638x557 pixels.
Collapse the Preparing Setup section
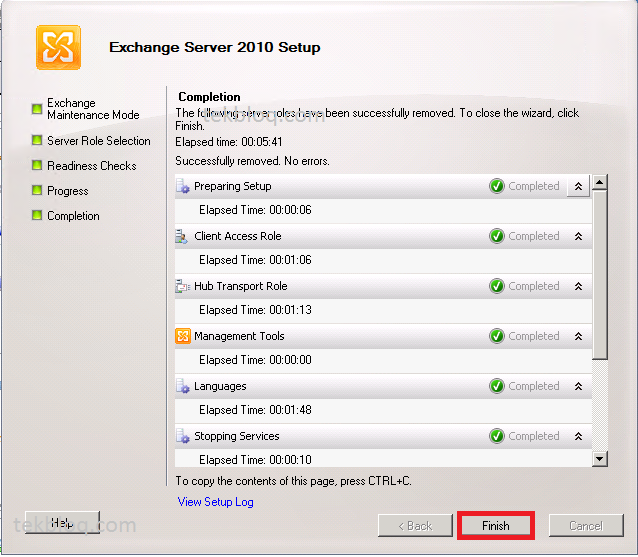(x=578, y=186)
